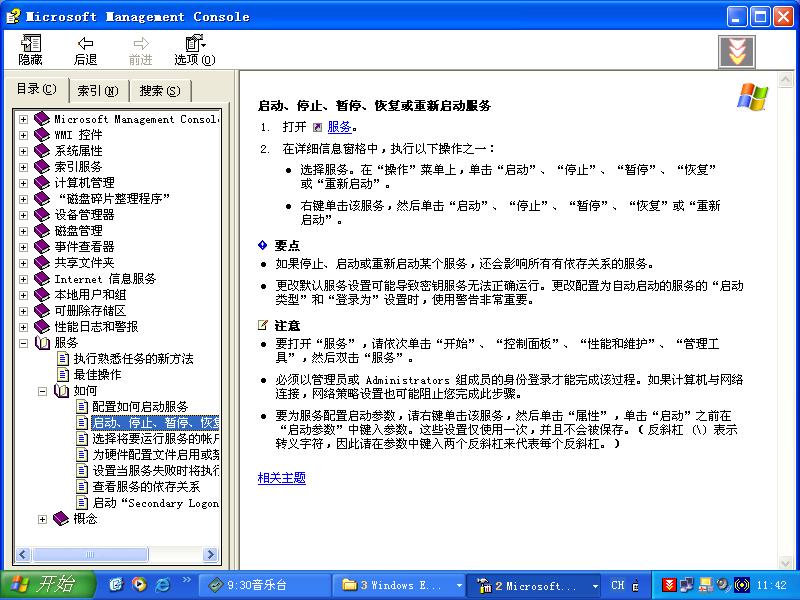800x600 pixels.
Task: Open the 相关主题 related topics link
Action: click(282, 478)
